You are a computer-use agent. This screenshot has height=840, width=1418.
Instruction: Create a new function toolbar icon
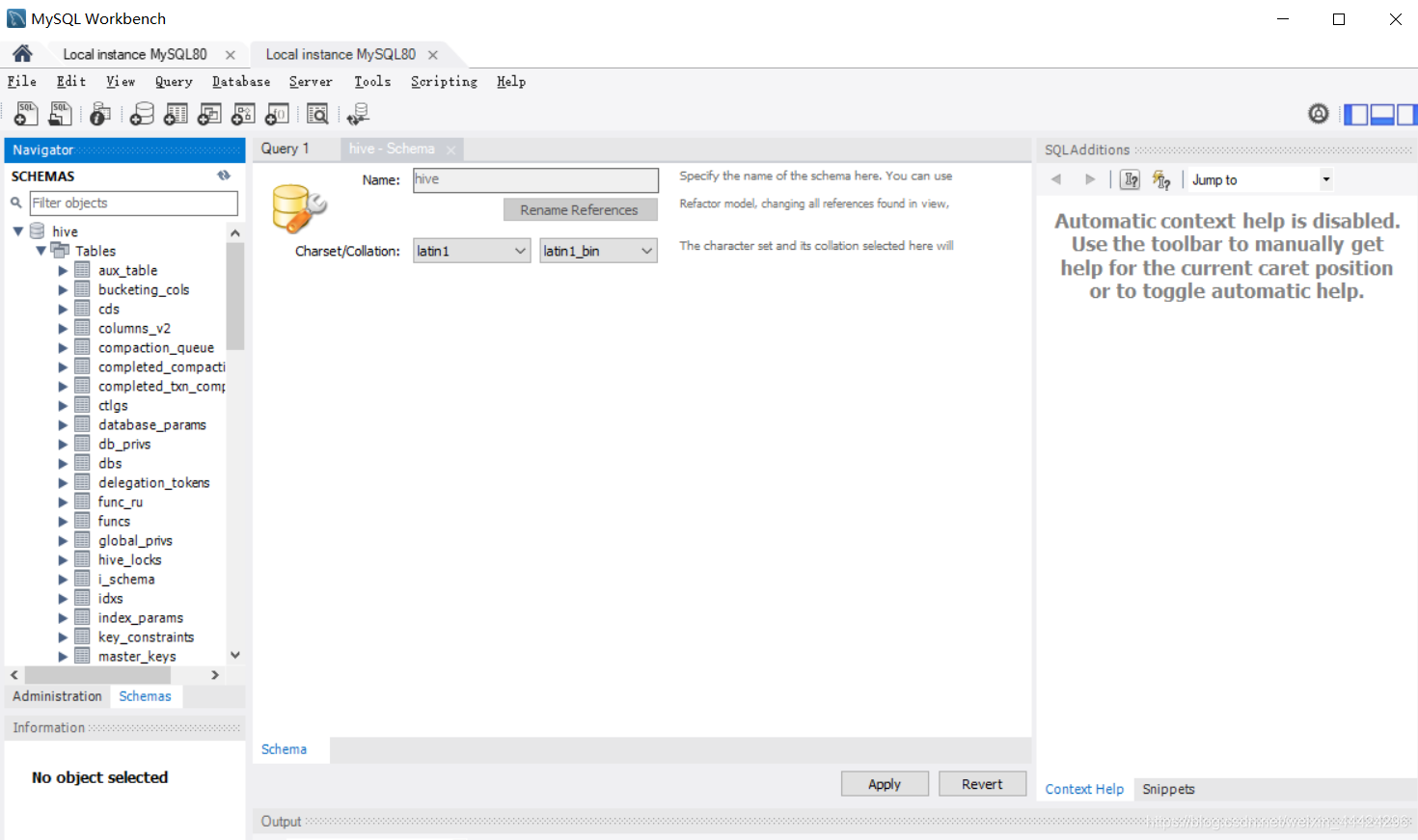[x=277, y=114]
